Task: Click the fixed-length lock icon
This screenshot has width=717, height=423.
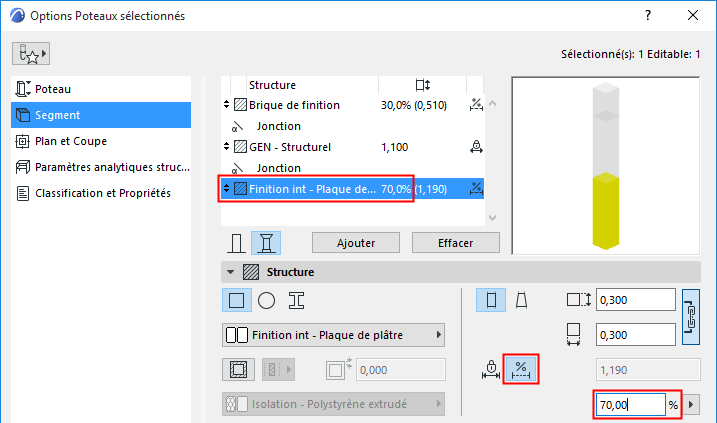Action: pos(490,369)
